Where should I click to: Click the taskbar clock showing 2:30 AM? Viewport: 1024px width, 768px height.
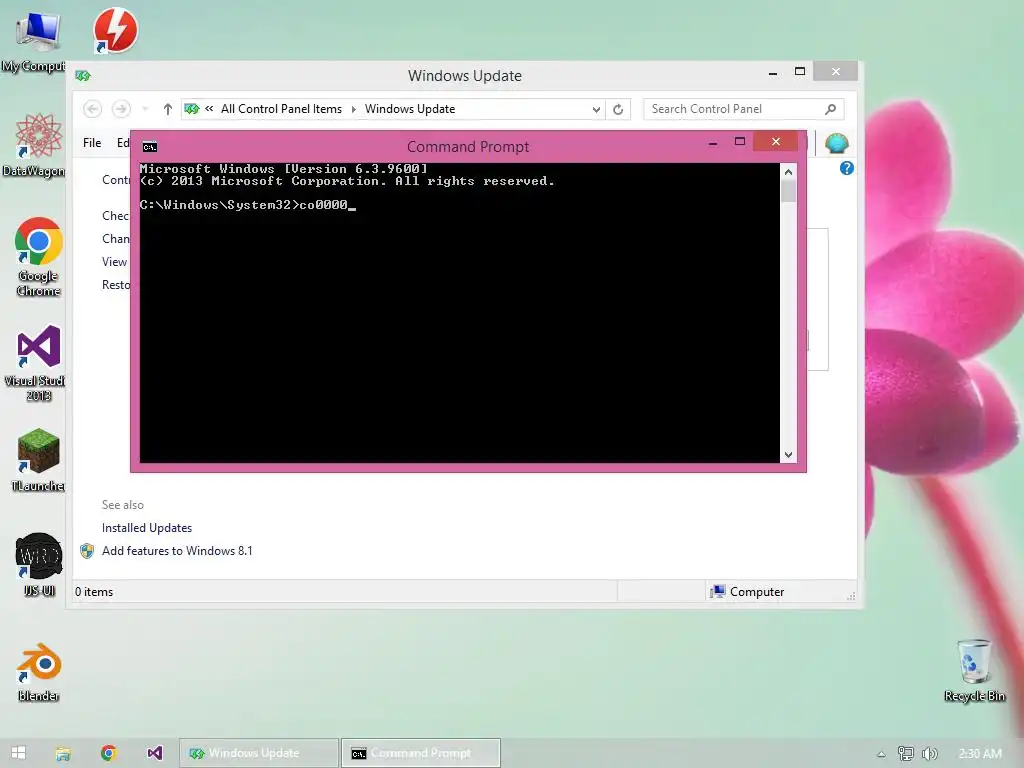tap(980, 754)
